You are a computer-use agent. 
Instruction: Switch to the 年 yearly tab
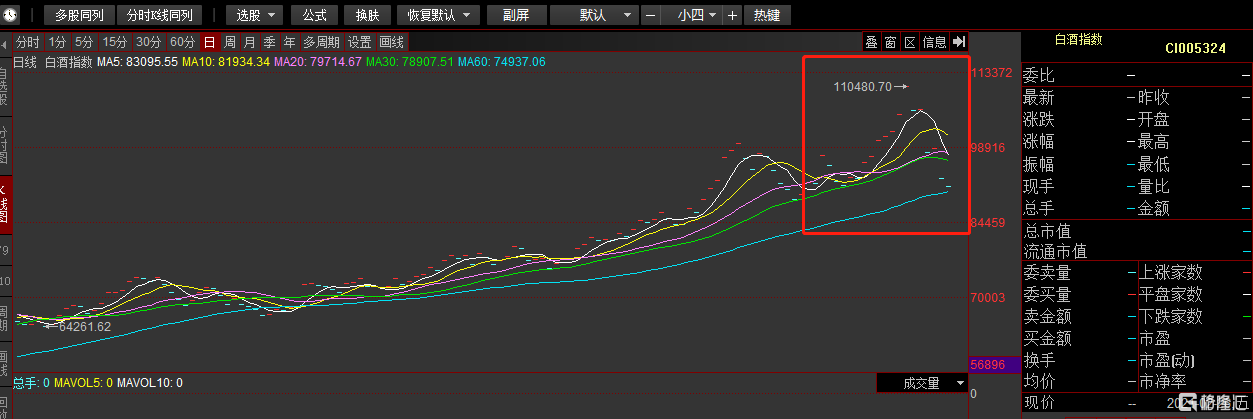289,42
